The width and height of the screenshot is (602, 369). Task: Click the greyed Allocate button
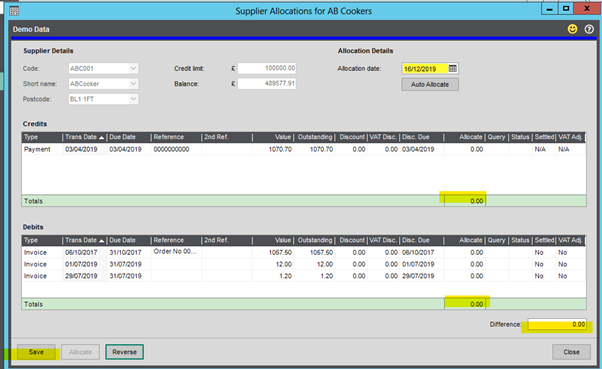pos(80,352)
